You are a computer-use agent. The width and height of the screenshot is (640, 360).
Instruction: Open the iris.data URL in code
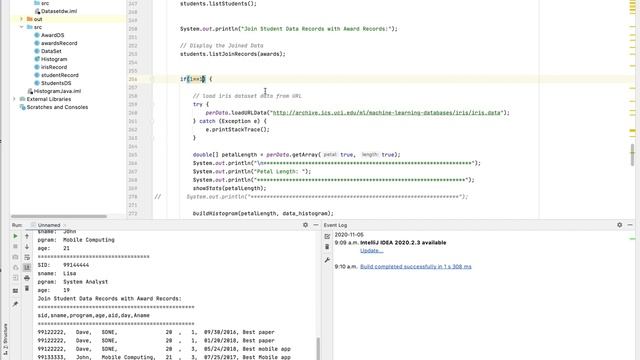point(387,113)
